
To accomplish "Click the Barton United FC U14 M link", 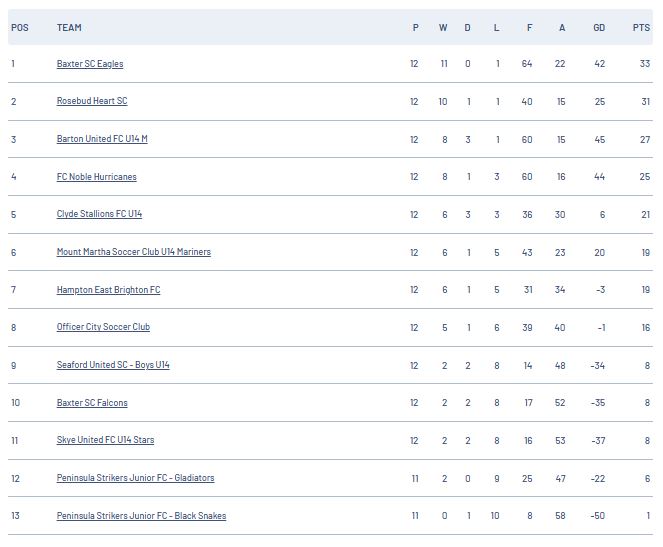I will coord(102,139).
